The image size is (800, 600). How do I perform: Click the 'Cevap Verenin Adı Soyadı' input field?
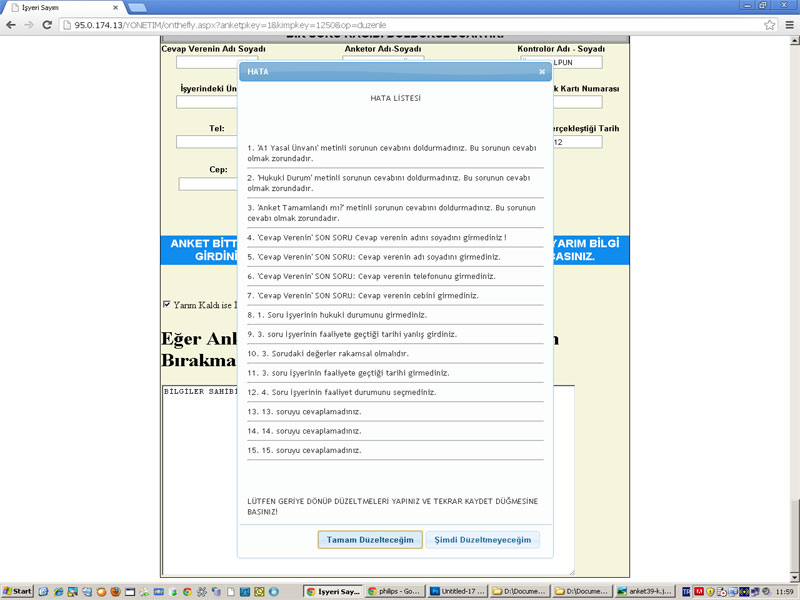click(x=207, y=62)
